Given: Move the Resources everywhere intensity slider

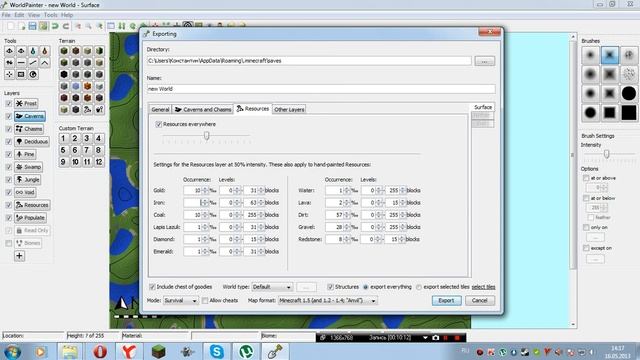Looking at the screenshot, I should [207, 136].
